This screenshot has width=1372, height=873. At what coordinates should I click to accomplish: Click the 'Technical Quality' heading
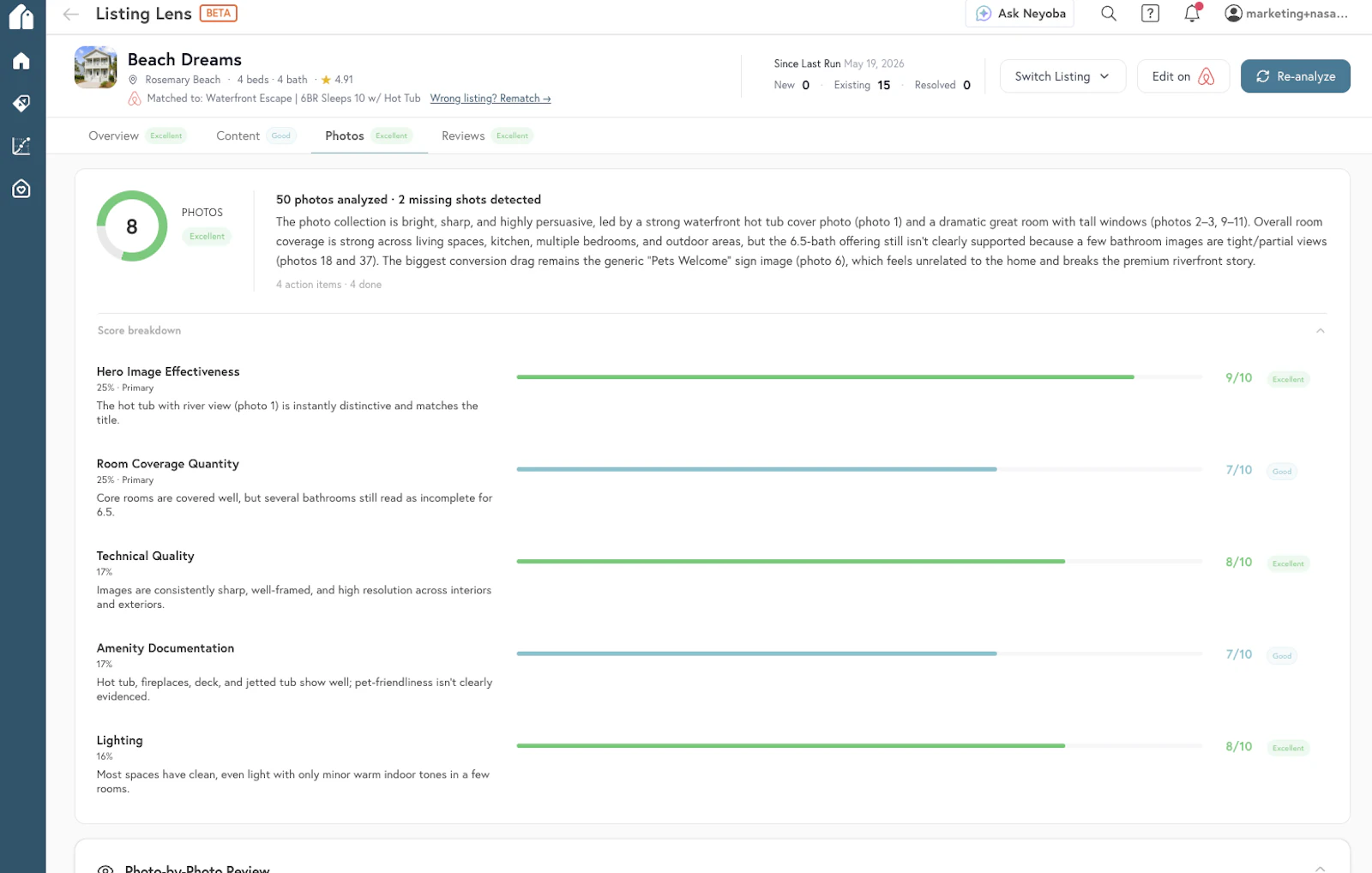point(146,556)
